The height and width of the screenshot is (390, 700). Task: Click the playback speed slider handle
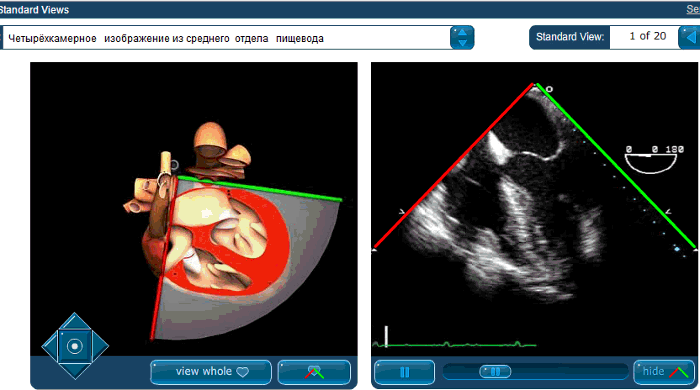(495, 372)
